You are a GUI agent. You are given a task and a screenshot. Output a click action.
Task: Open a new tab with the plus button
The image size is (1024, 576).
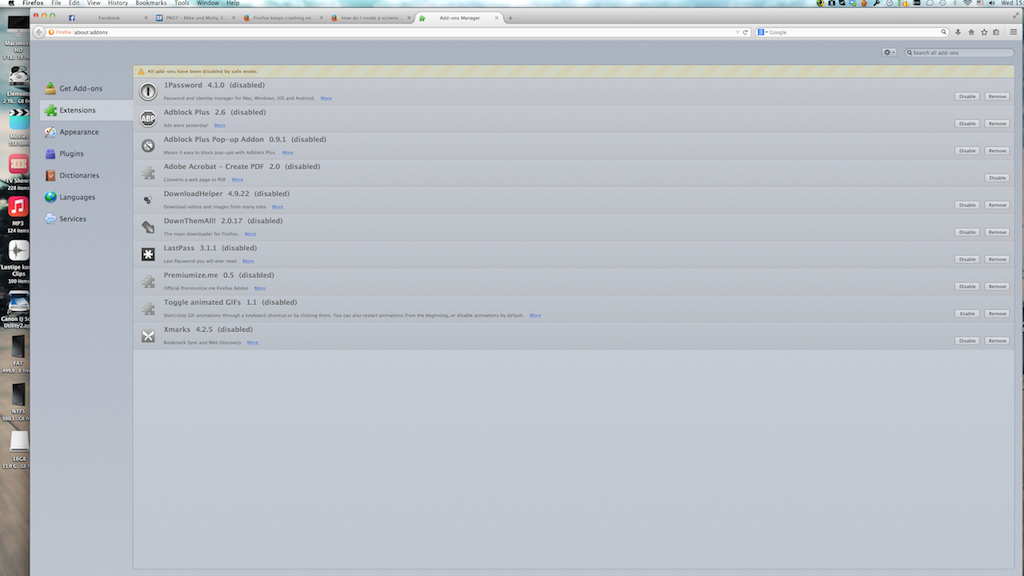click(510, 18)
